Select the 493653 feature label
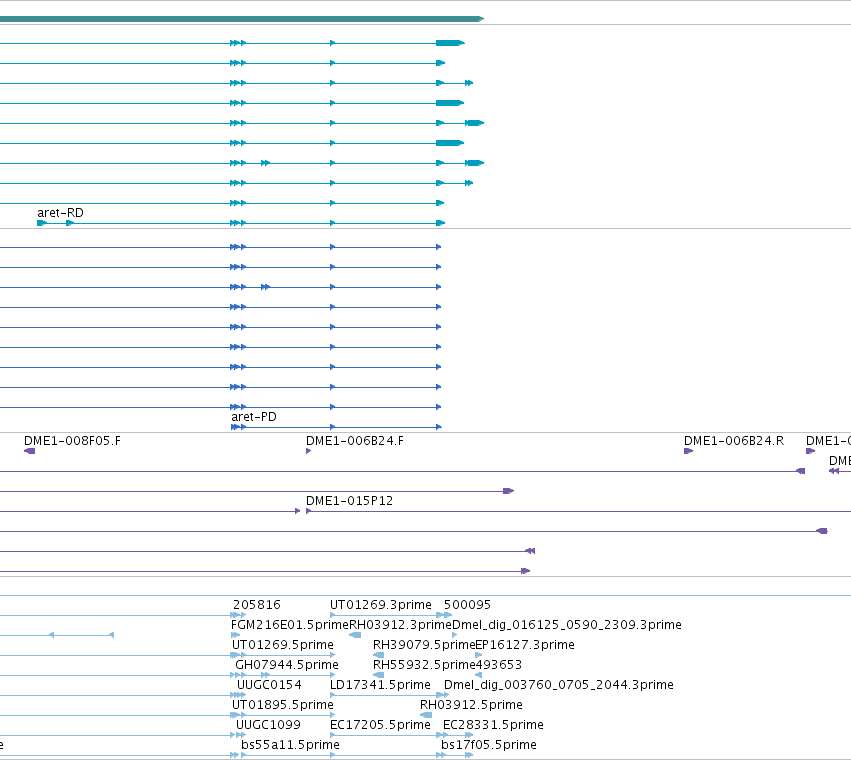851x760 pixels. pos(499,665)
